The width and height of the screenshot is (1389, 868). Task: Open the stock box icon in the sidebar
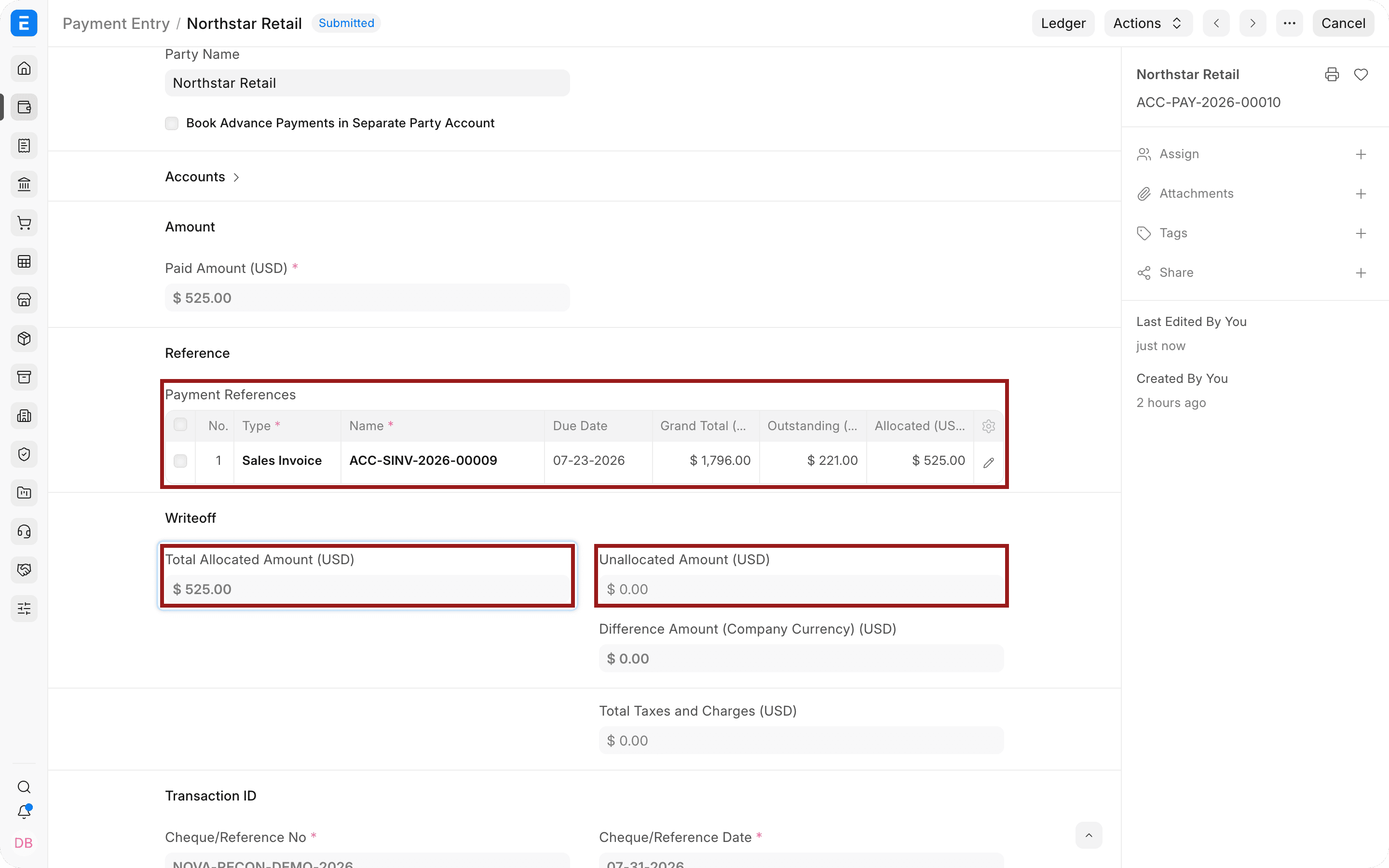pos(24,338)
